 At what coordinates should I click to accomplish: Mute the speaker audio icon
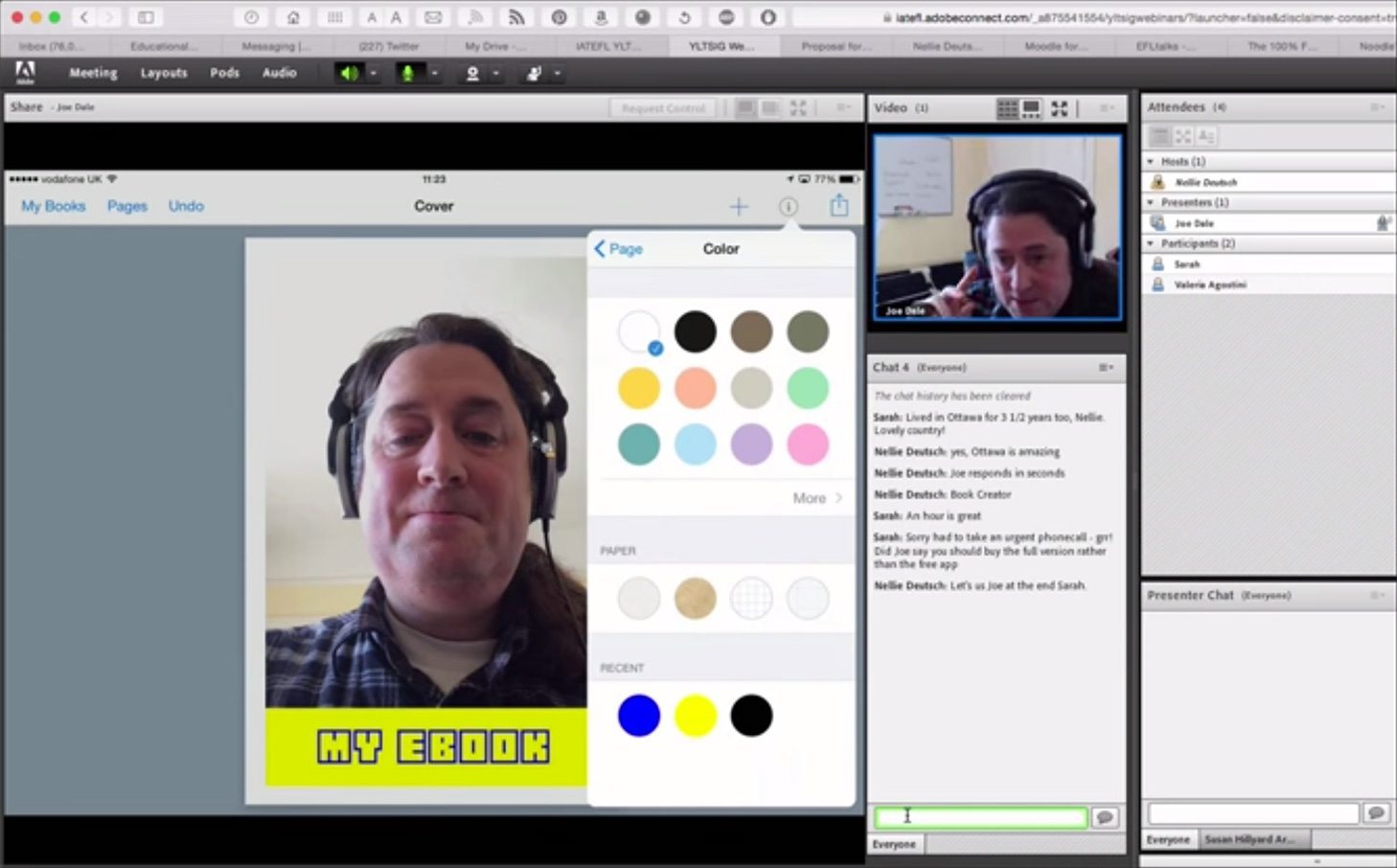[x=349, y=73]
